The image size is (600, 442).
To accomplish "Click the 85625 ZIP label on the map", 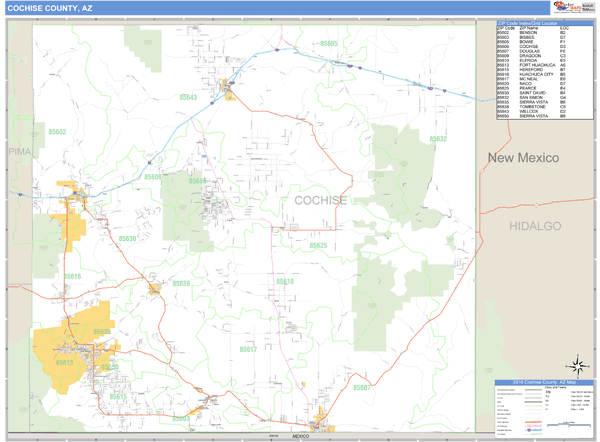I will [318, 246].
